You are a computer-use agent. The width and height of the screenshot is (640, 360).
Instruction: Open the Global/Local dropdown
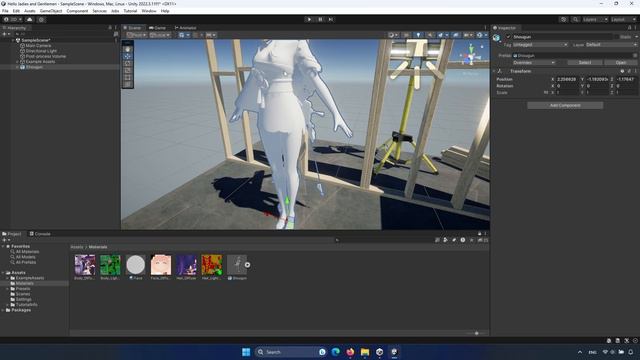(160, 35)
